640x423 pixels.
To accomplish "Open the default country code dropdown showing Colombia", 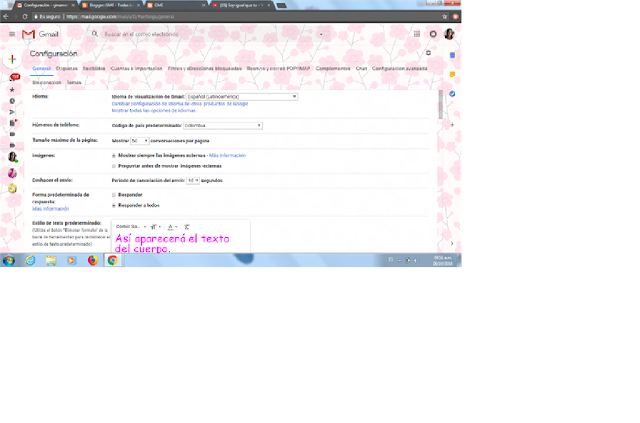I will coord(223,125).
